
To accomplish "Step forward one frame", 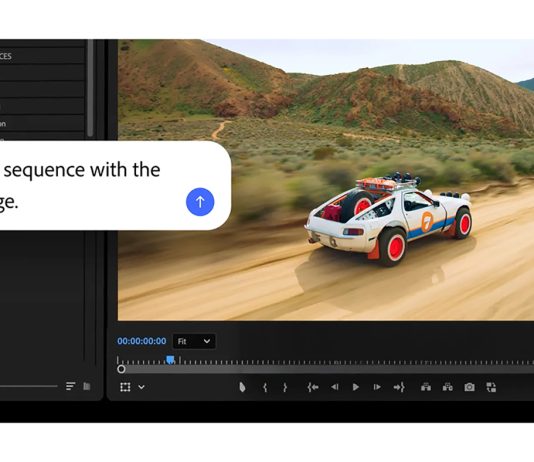I will [377, 387].
